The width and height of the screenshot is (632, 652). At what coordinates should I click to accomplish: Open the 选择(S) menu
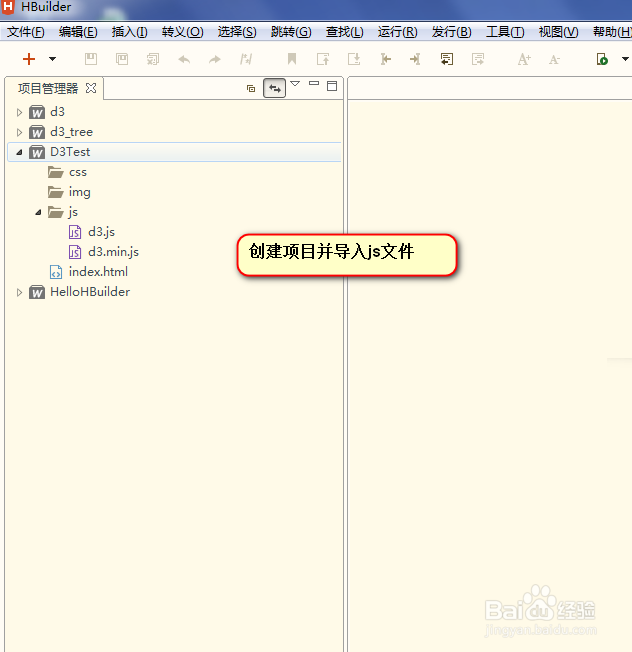point(237,32)
